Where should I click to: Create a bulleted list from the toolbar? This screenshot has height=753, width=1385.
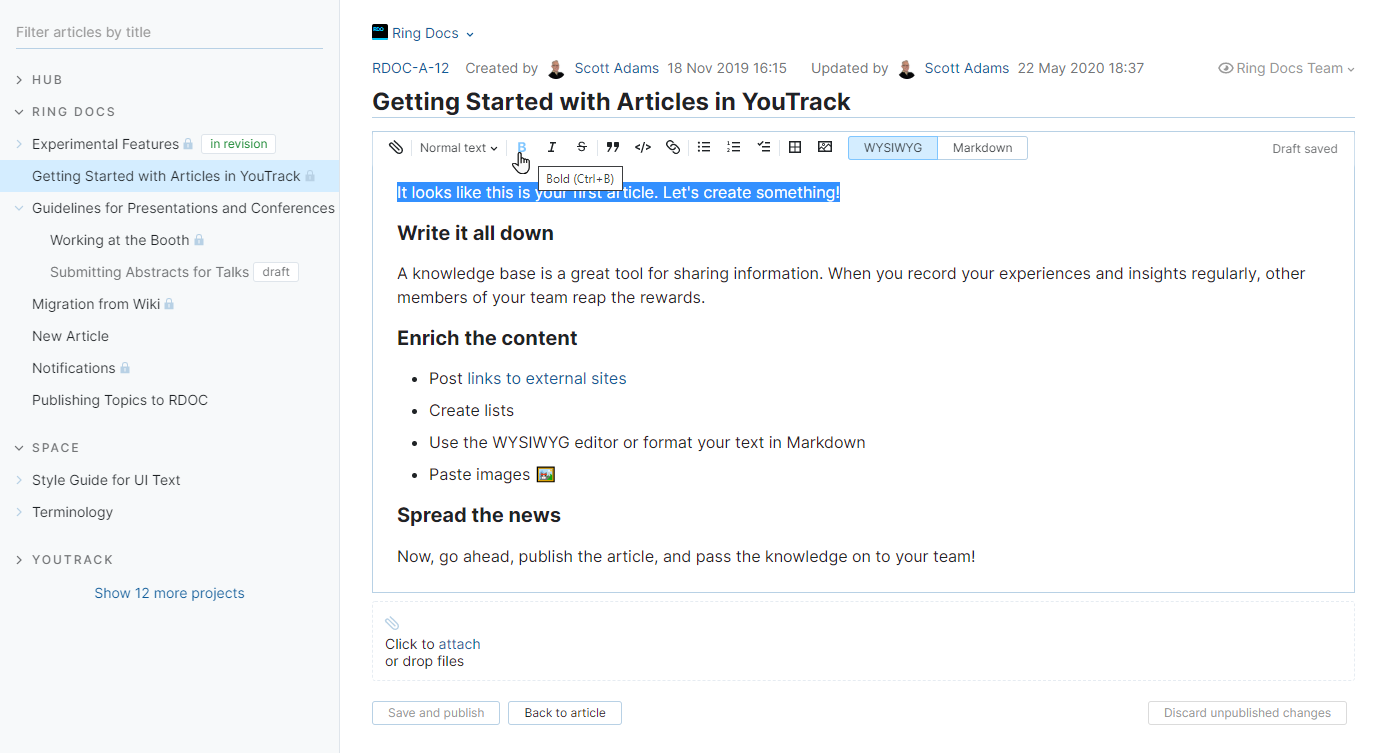704,148
